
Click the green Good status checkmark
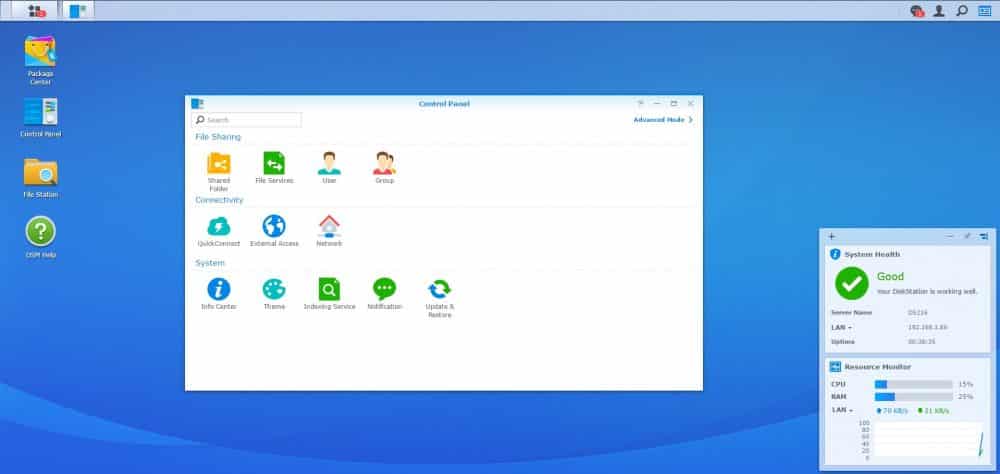click(x=851, y=283)
